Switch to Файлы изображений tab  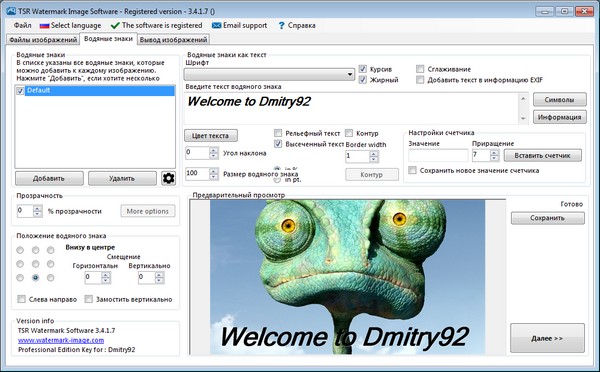click(x=43, y=40)
